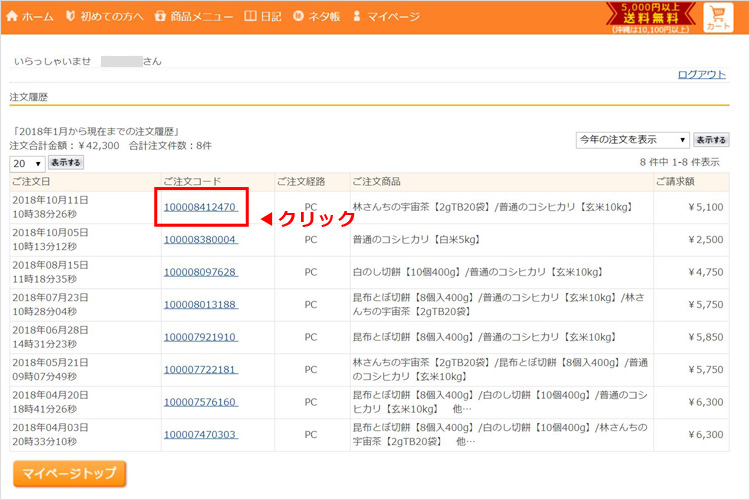Click the 商品メニュー basket icon
The image size is (750, 500).
click(160, 16)
